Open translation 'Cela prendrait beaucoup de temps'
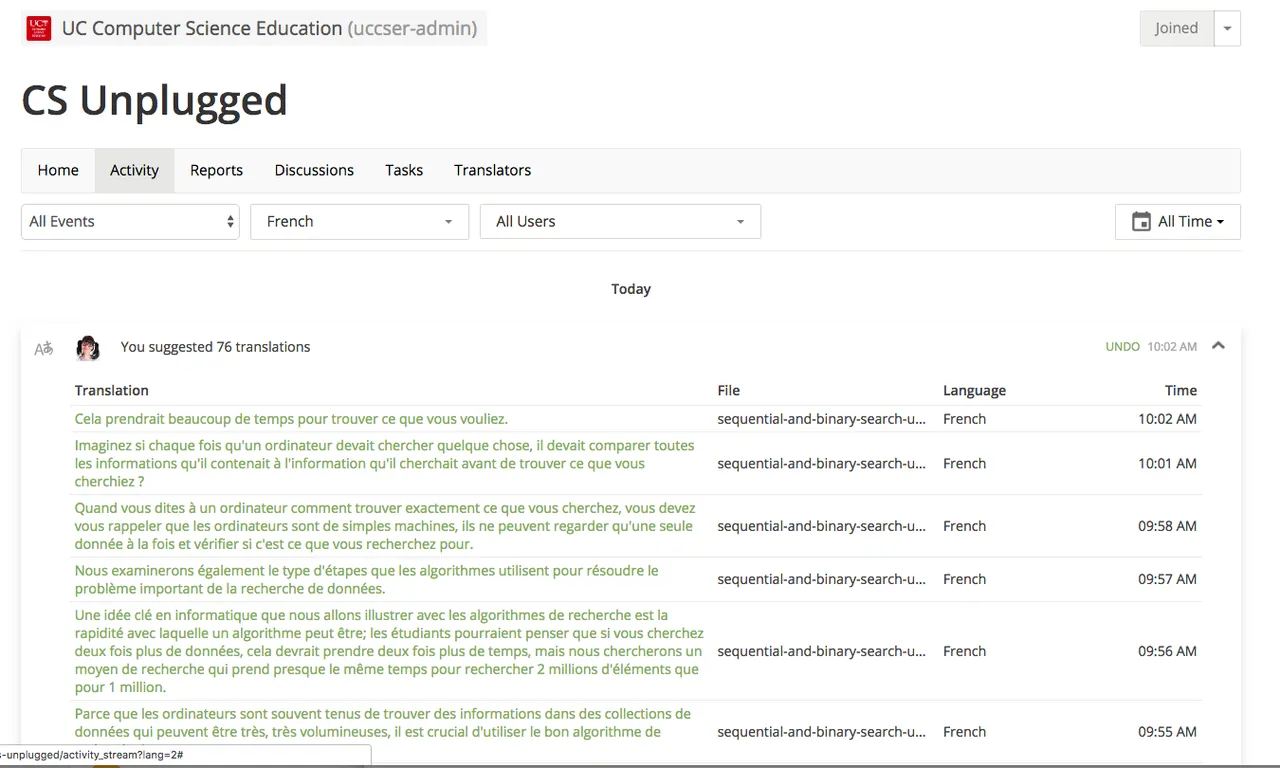The height and width of the screenshot is (768, 1280). point(291,419)
